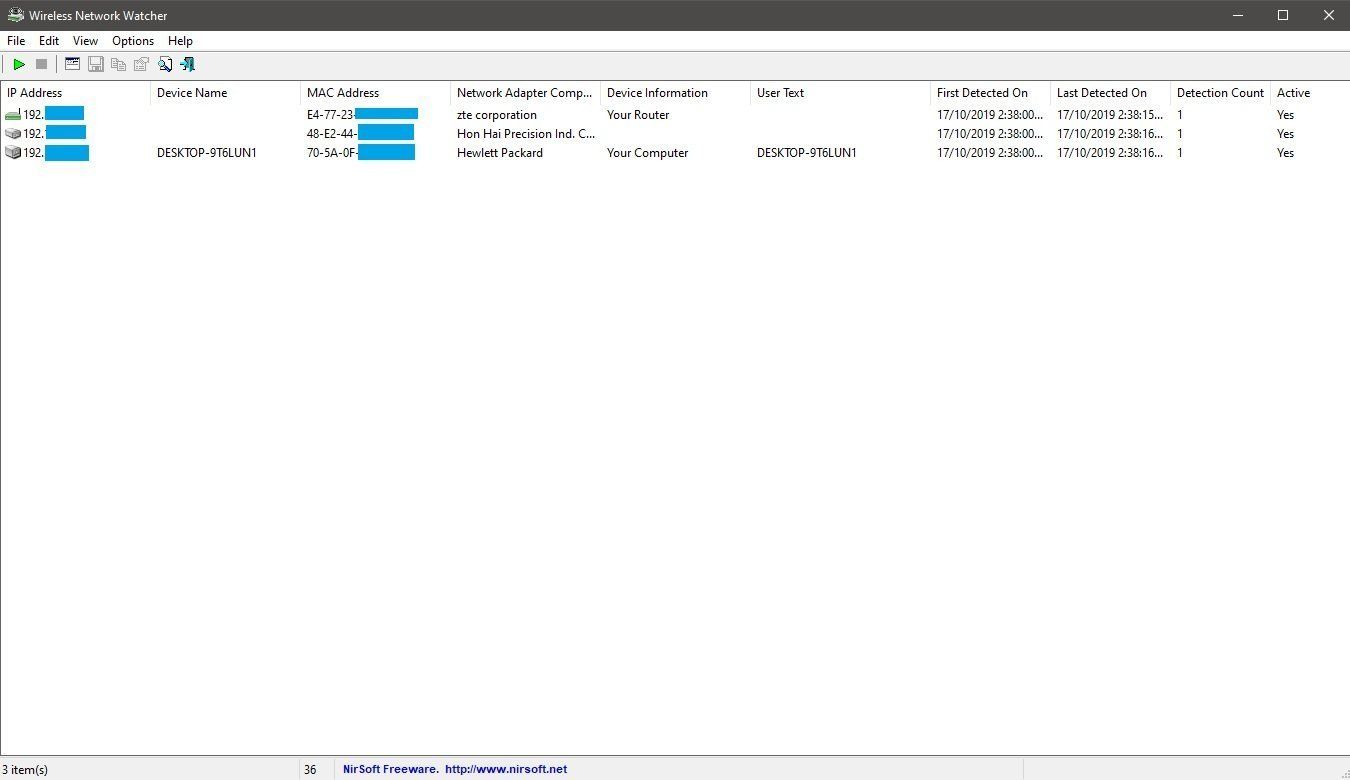Viewport: 1350px width, 780px height.
Task: Click the Exit door icon
Action: (x=188, y=64)
